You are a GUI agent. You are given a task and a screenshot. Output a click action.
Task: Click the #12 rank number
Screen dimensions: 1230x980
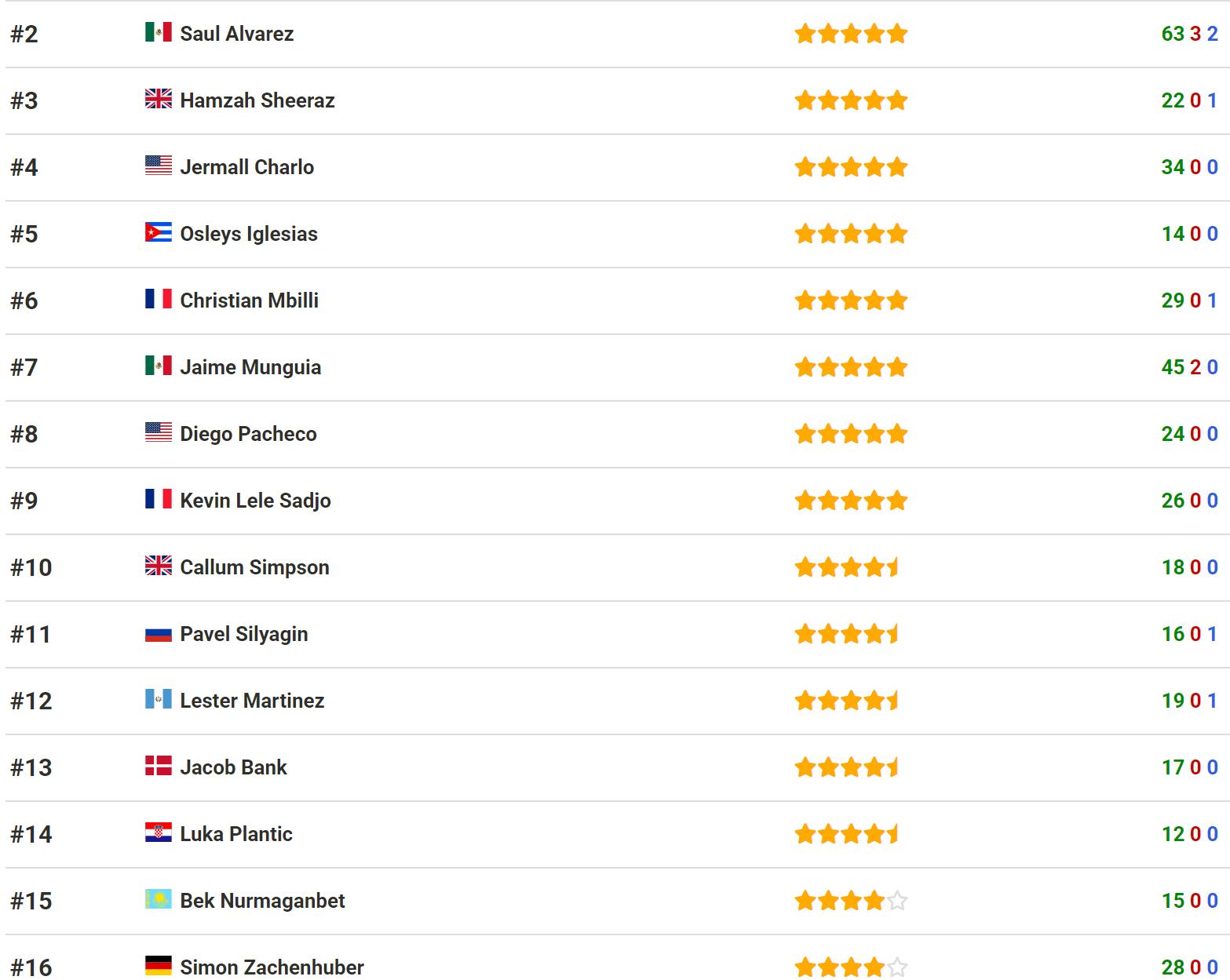coord(31,701)
